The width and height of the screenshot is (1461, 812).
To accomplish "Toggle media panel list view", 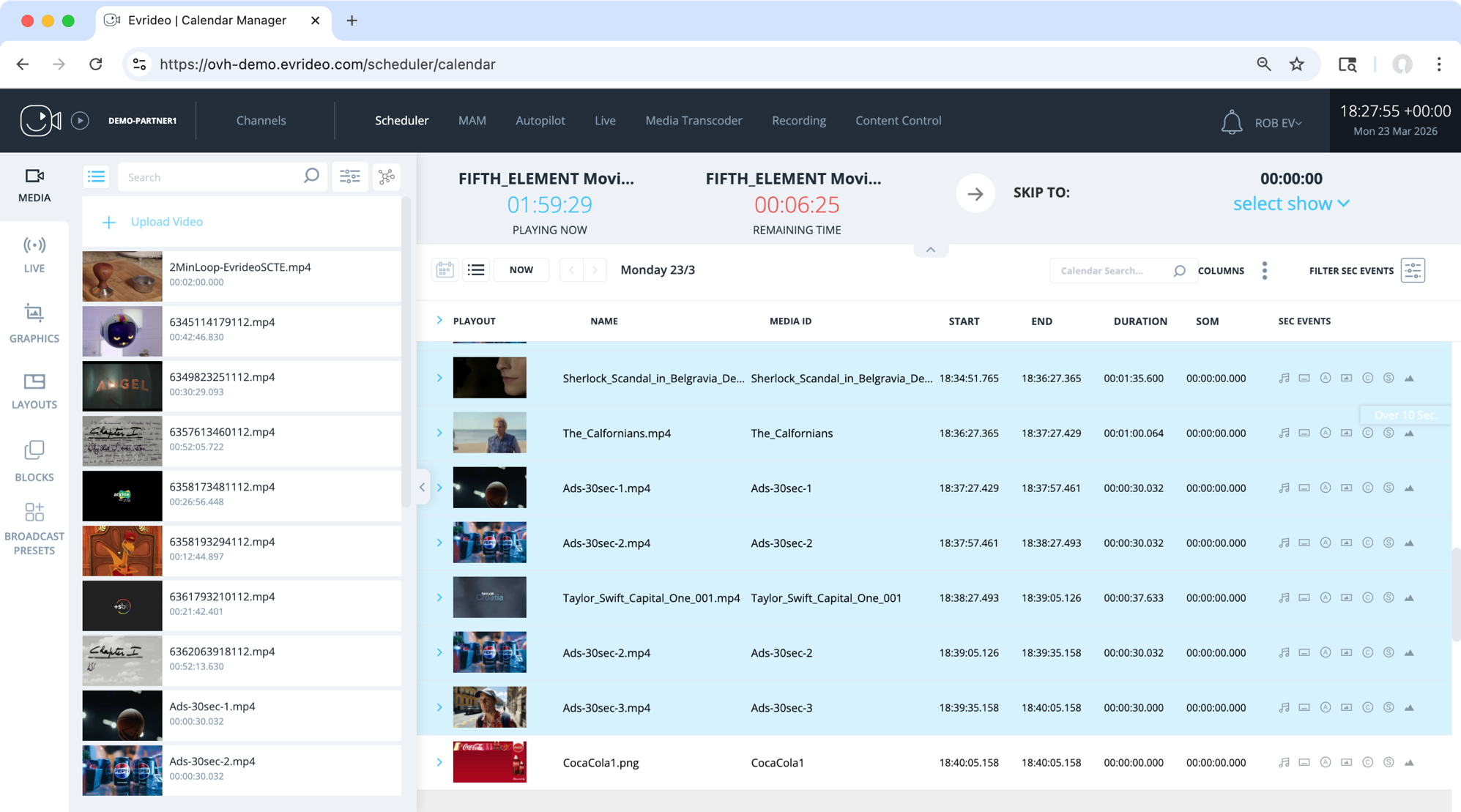I will pos(97,176).
